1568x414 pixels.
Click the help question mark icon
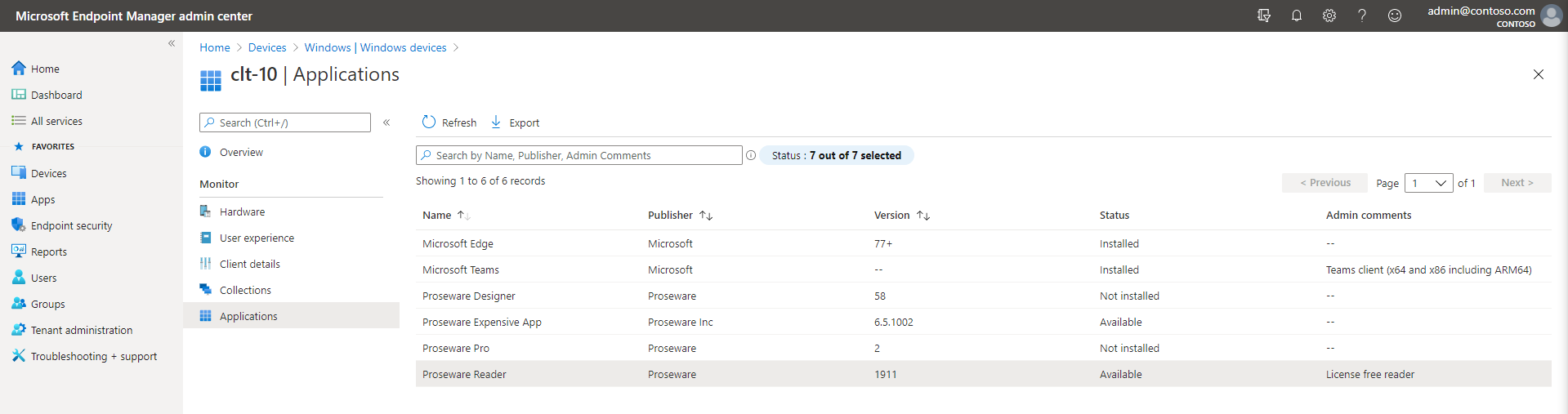[1361, 16]
